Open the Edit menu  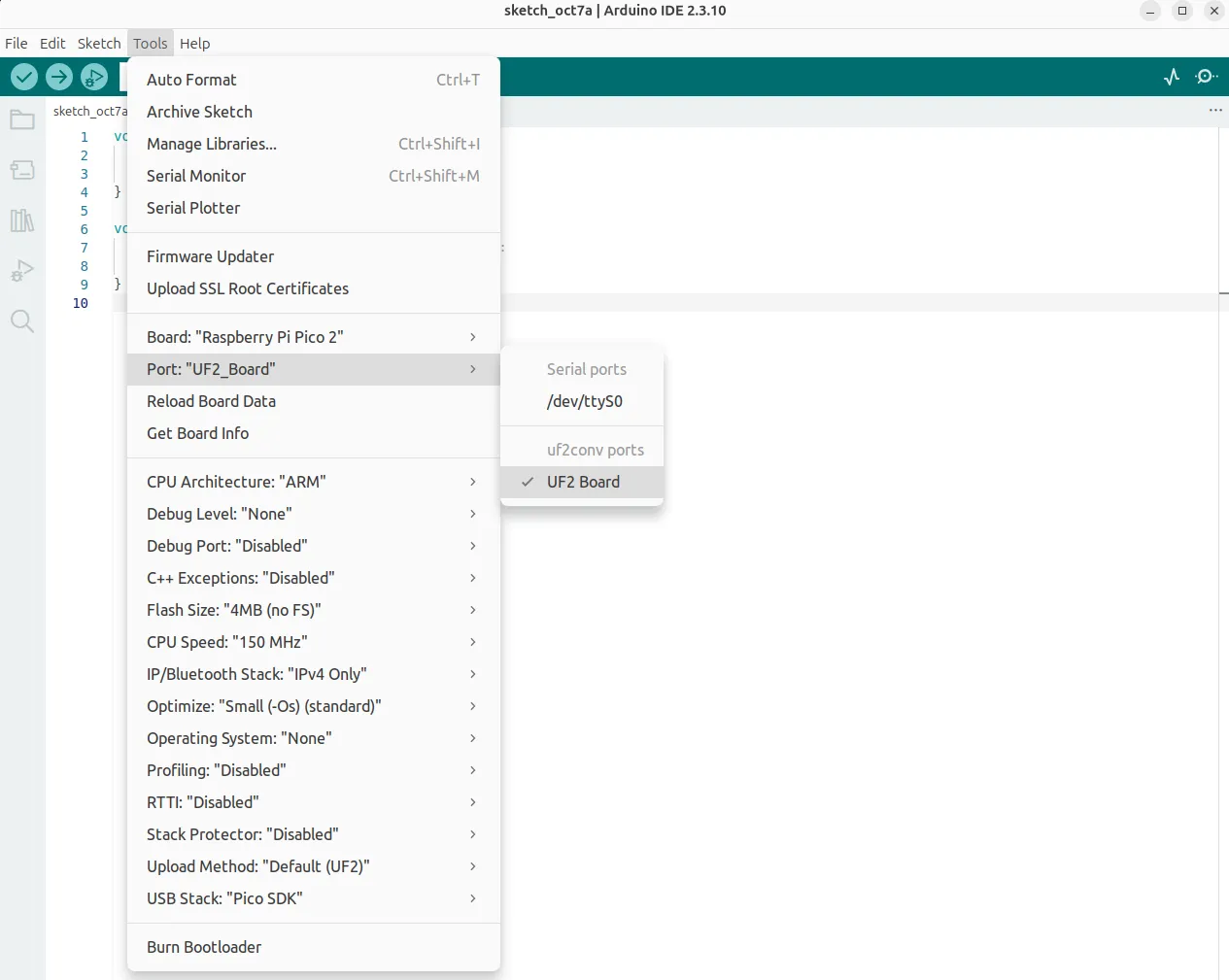52,44
